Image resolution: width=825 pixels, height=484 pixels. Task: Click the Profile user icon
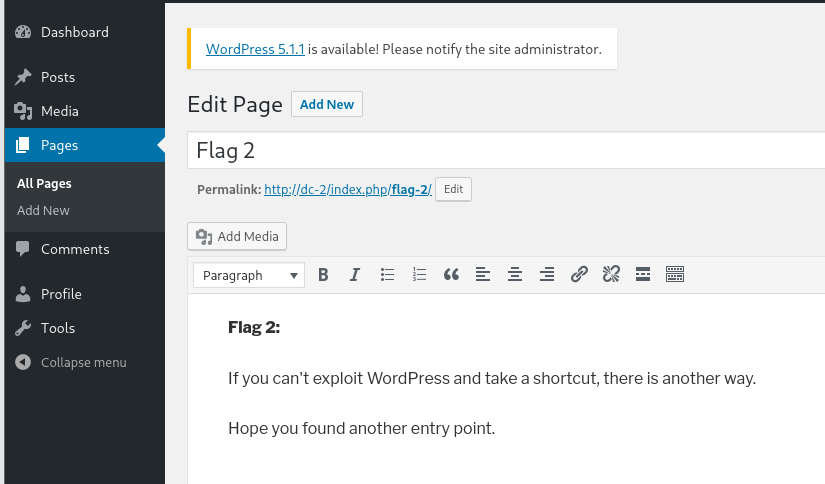(x=23, y=294)
